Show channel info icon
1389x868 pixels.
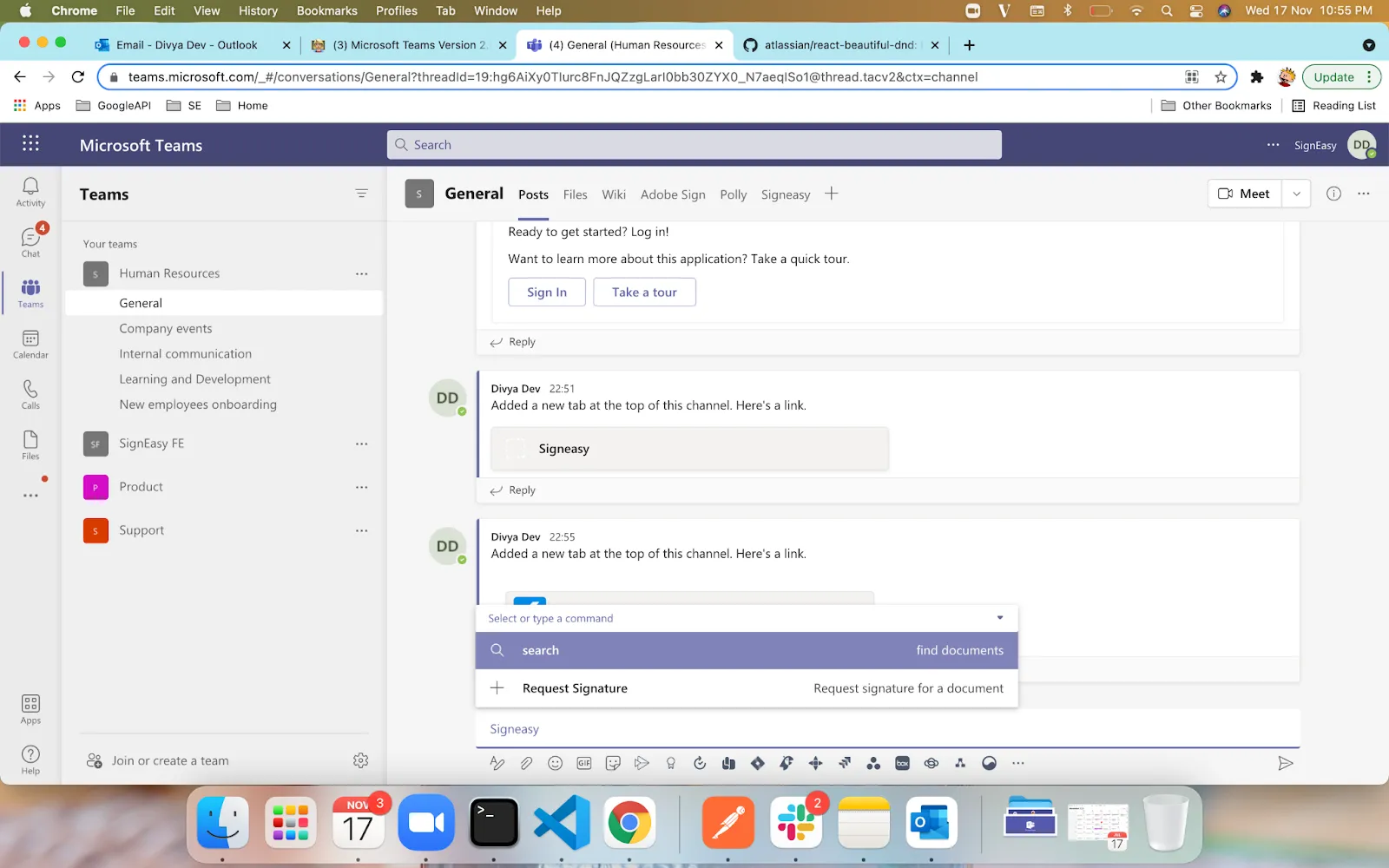pyautogui.click(x=1333, y=194)
